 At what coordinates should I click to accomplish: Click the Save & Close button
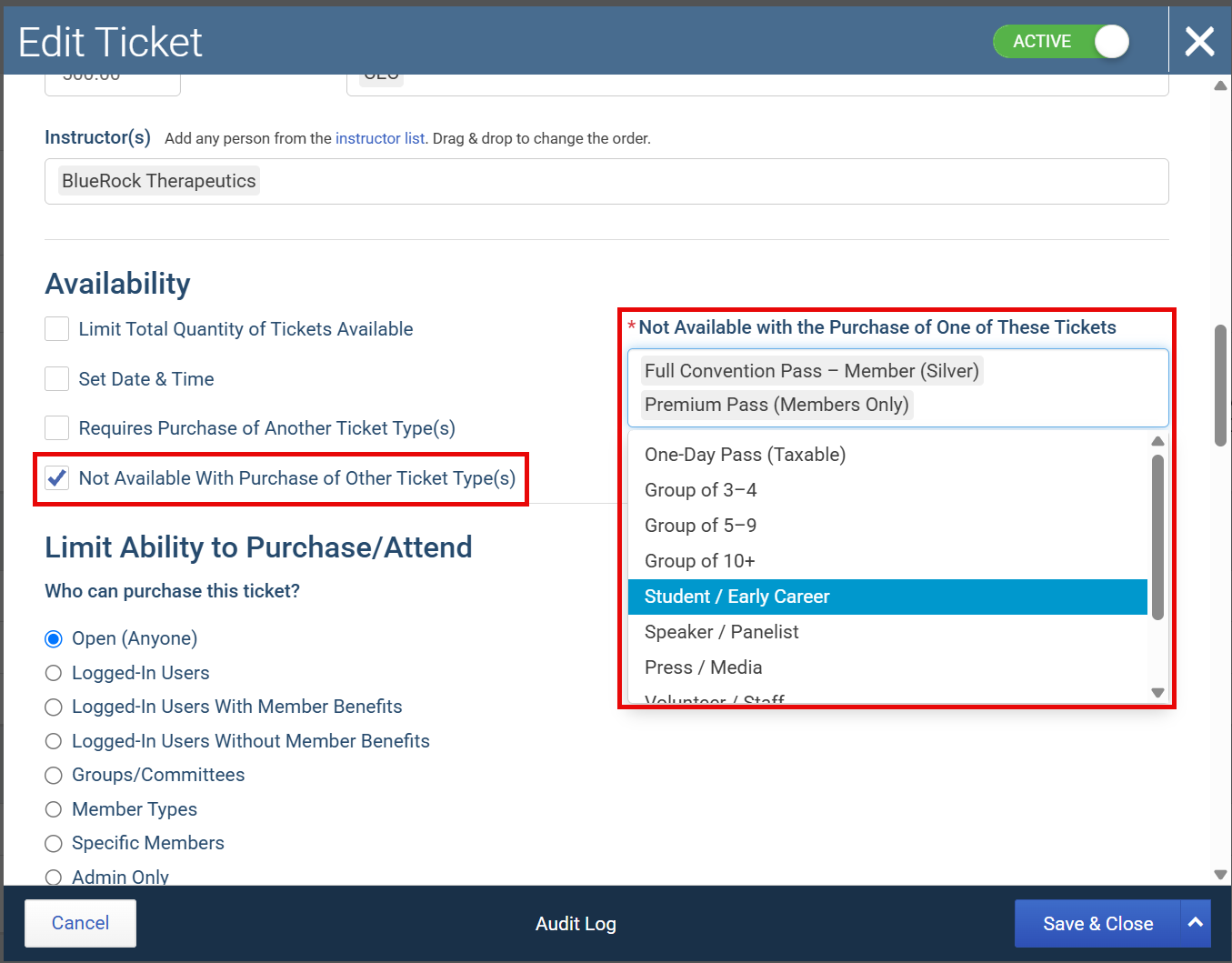(x=1097, y=924)
